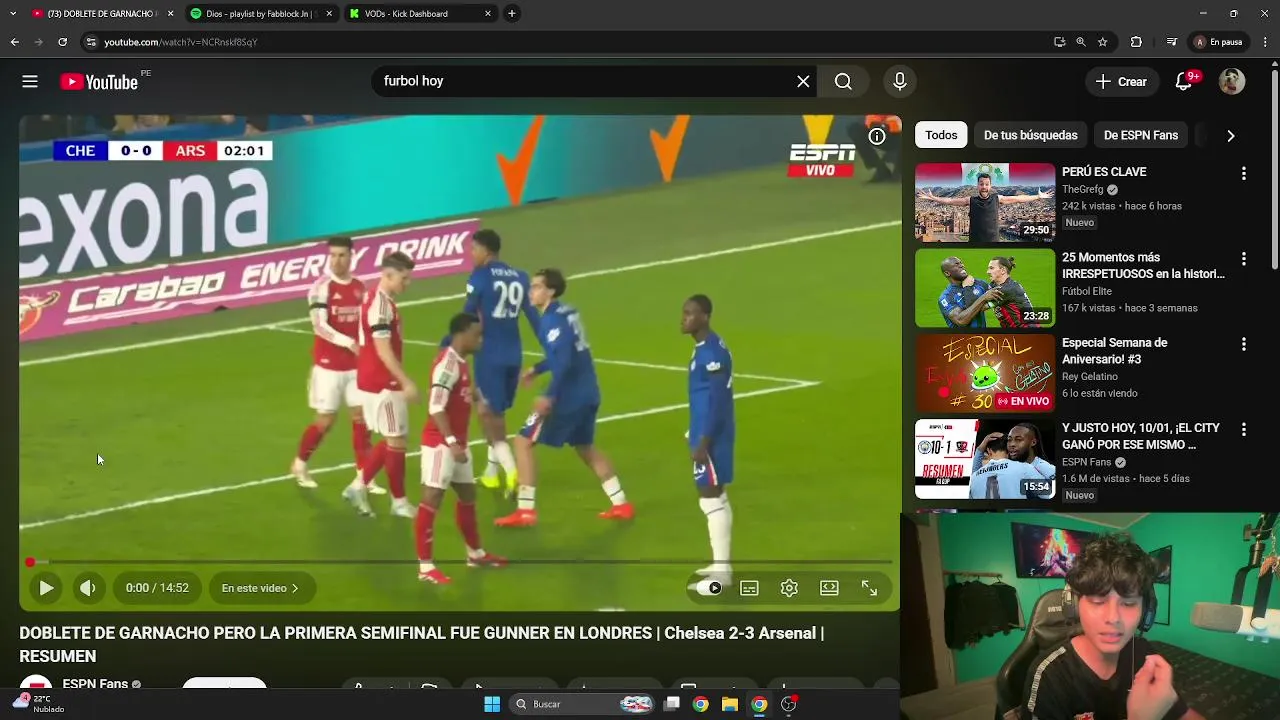Play the video
The width and height of the screenshot is (1280, 720).
pos(46,588)
